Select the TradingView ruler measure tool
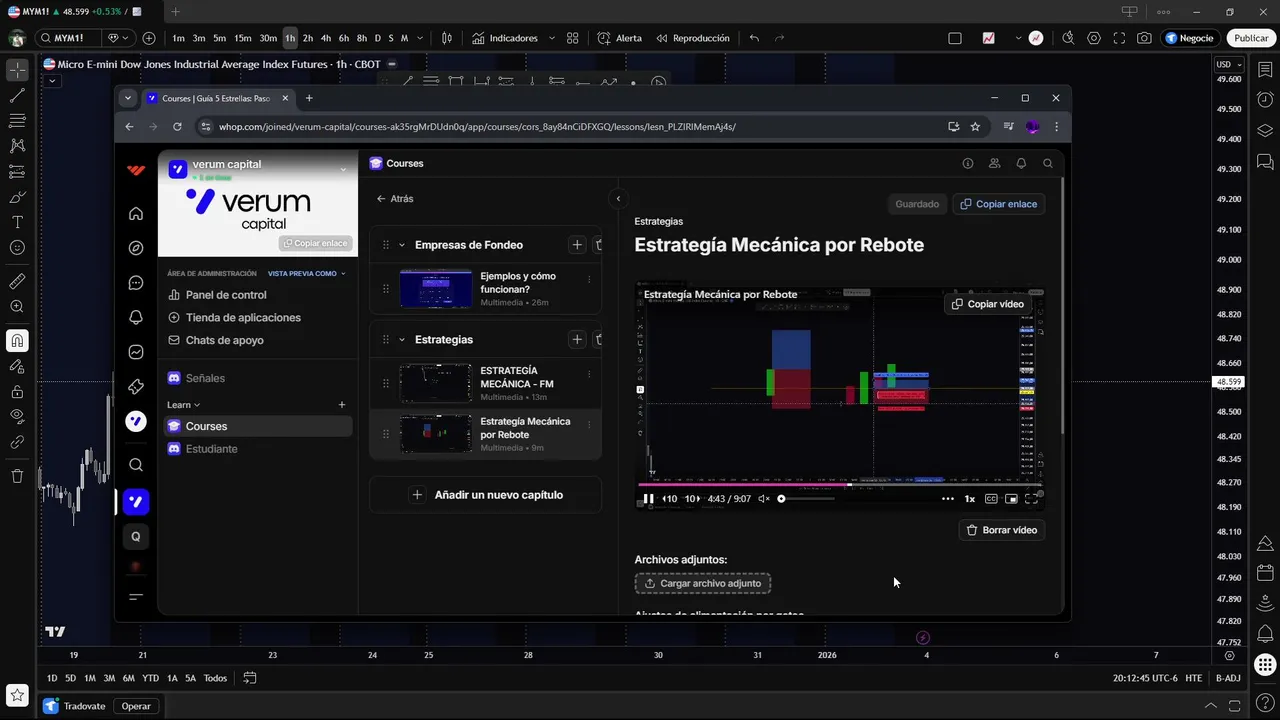This screenshot has width=1280, height=720. (x=17, y=282)
